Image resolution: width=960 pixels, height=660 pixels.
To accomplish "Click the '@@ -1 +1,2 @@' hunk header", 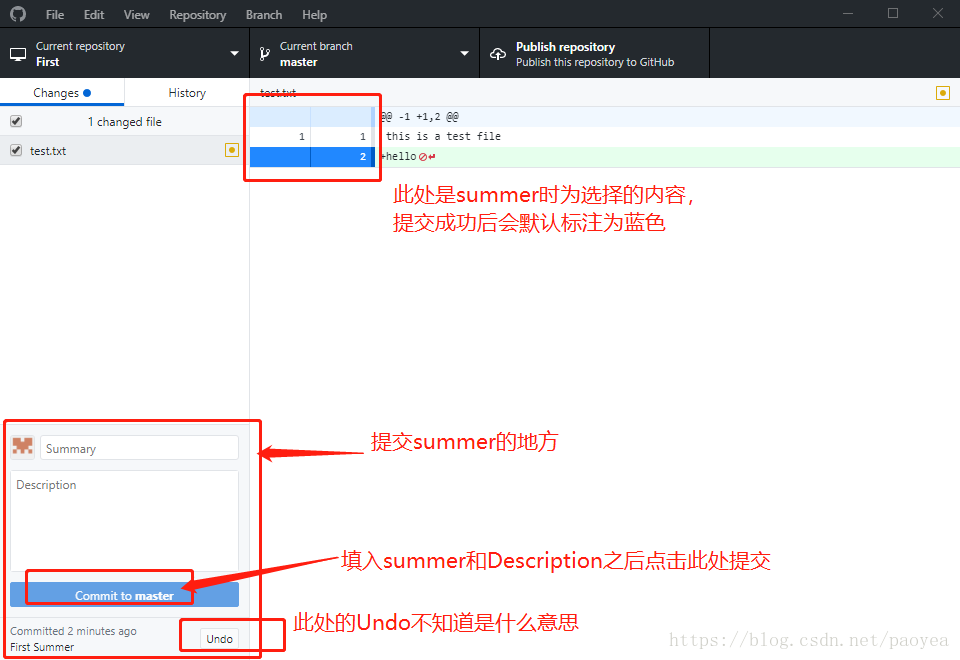I will click(x=419, y=116).
